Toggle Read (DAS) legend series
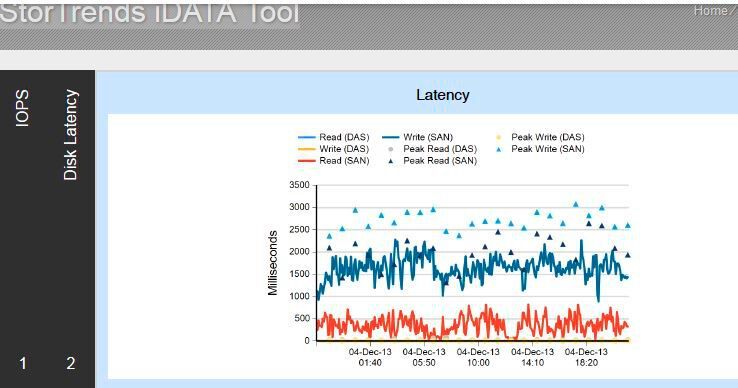Screen dimensions: 738x388 tap(334, 137)
